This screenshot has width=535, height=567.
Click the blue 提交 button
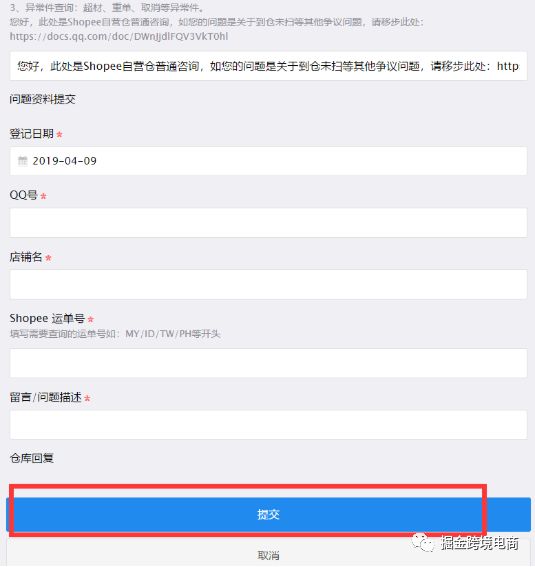(x=268, y=514)
